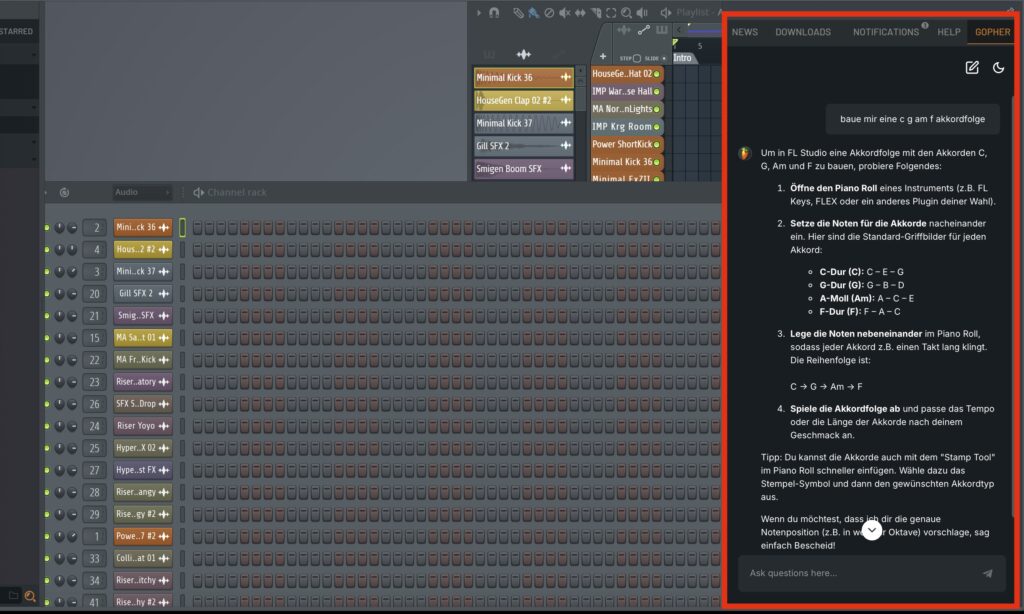
Task: Click the folder icon in the bottom-left corner
Action: pos(13,596)
